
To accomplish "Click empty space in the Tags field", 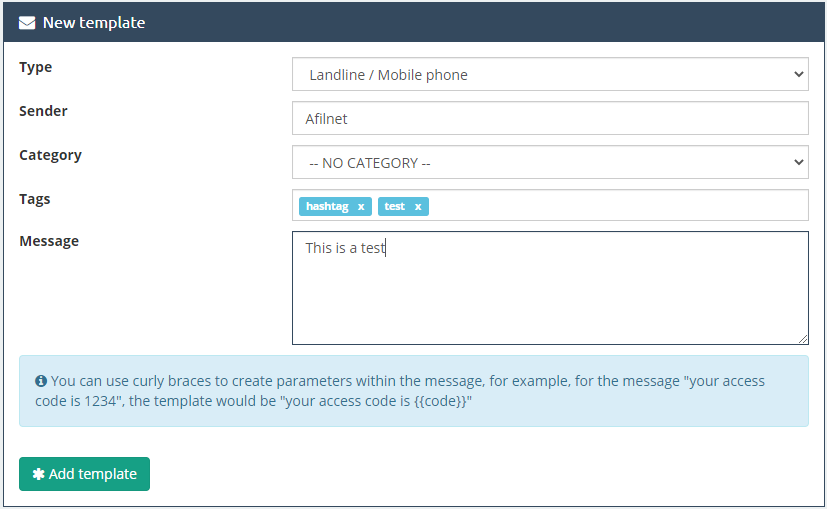I will [x=617, y=205].
